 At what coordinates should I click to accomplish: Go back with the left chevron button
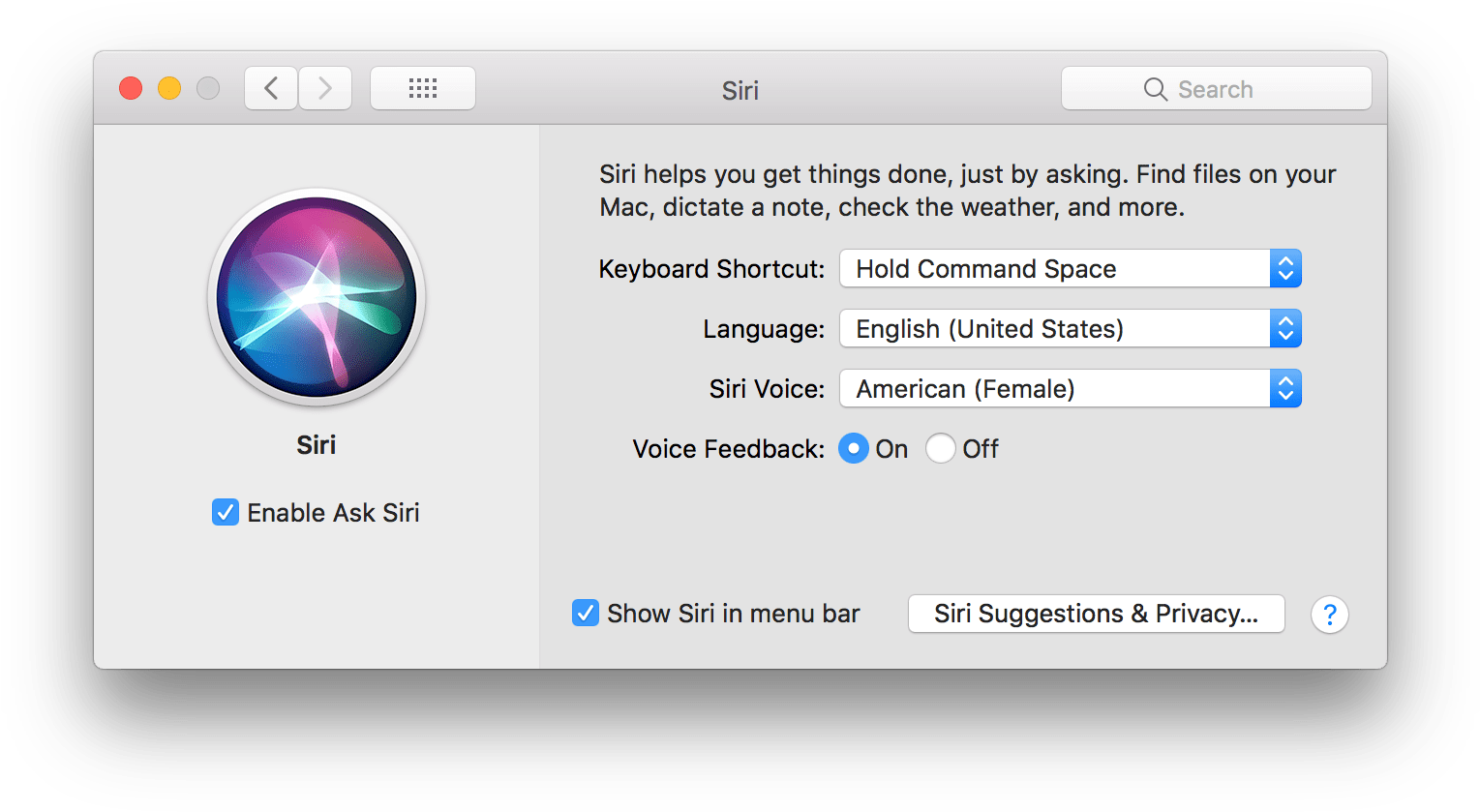271,88
